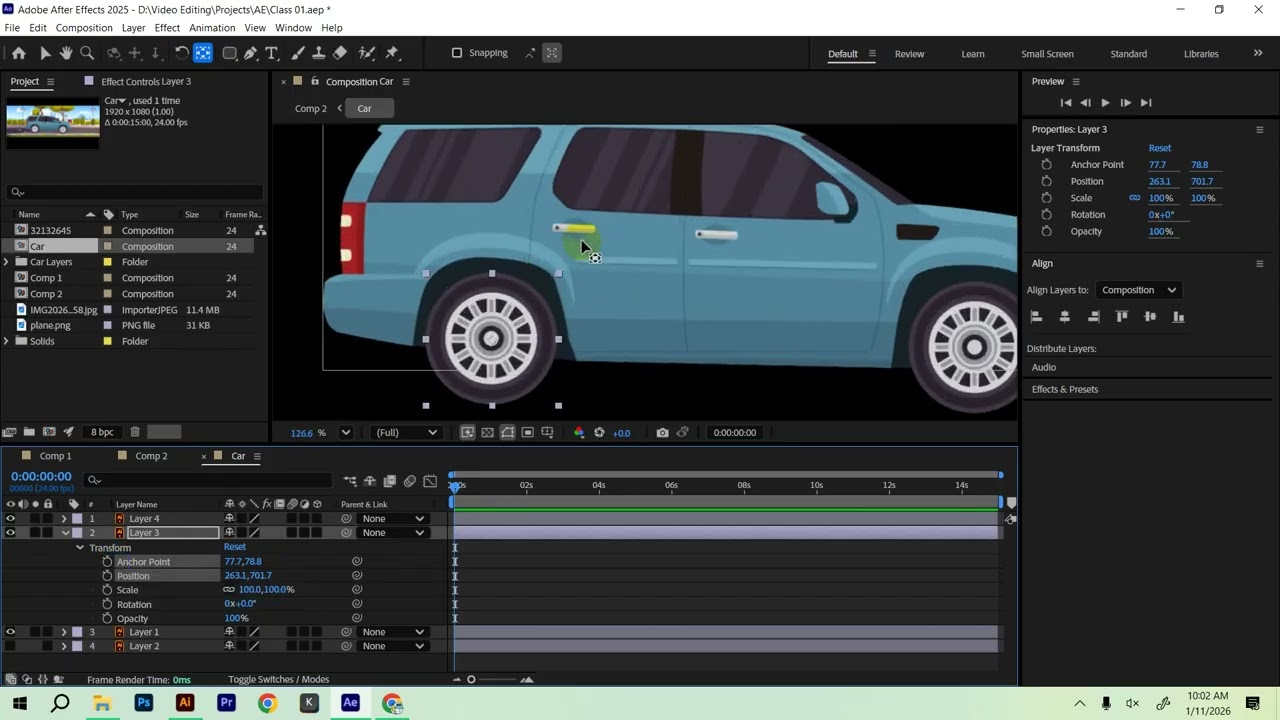Select the Rotation tool
Viewport: 1280px width, 720px height.
point(181,53)
